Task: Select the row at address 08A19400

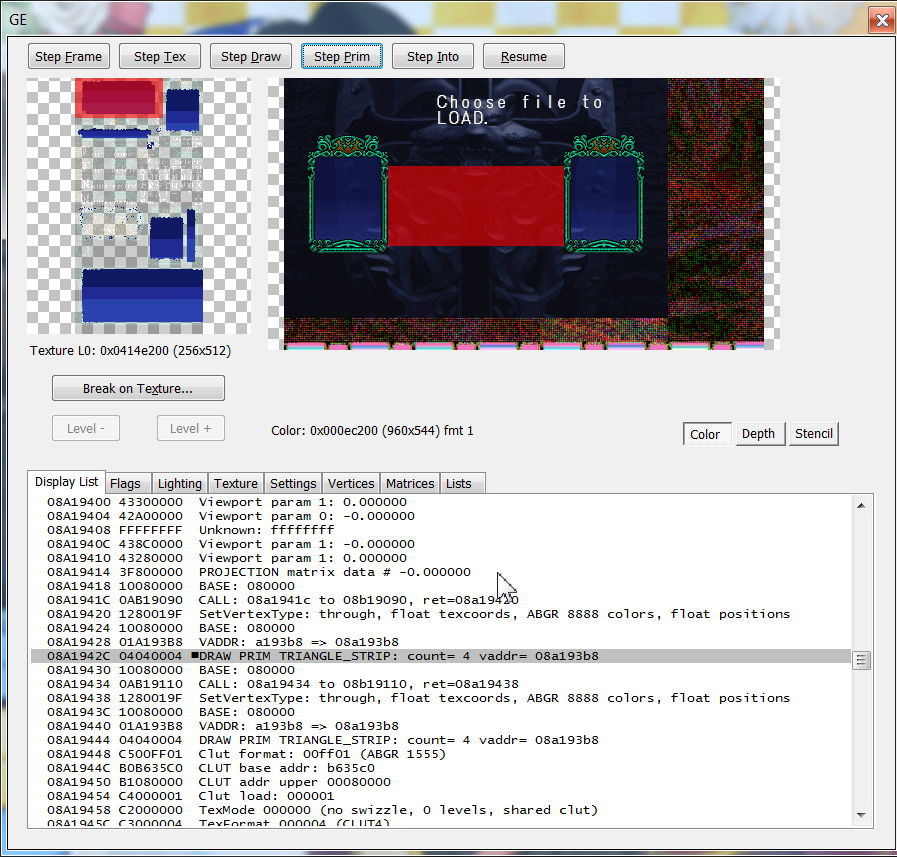Action: [x=440, y=502]
